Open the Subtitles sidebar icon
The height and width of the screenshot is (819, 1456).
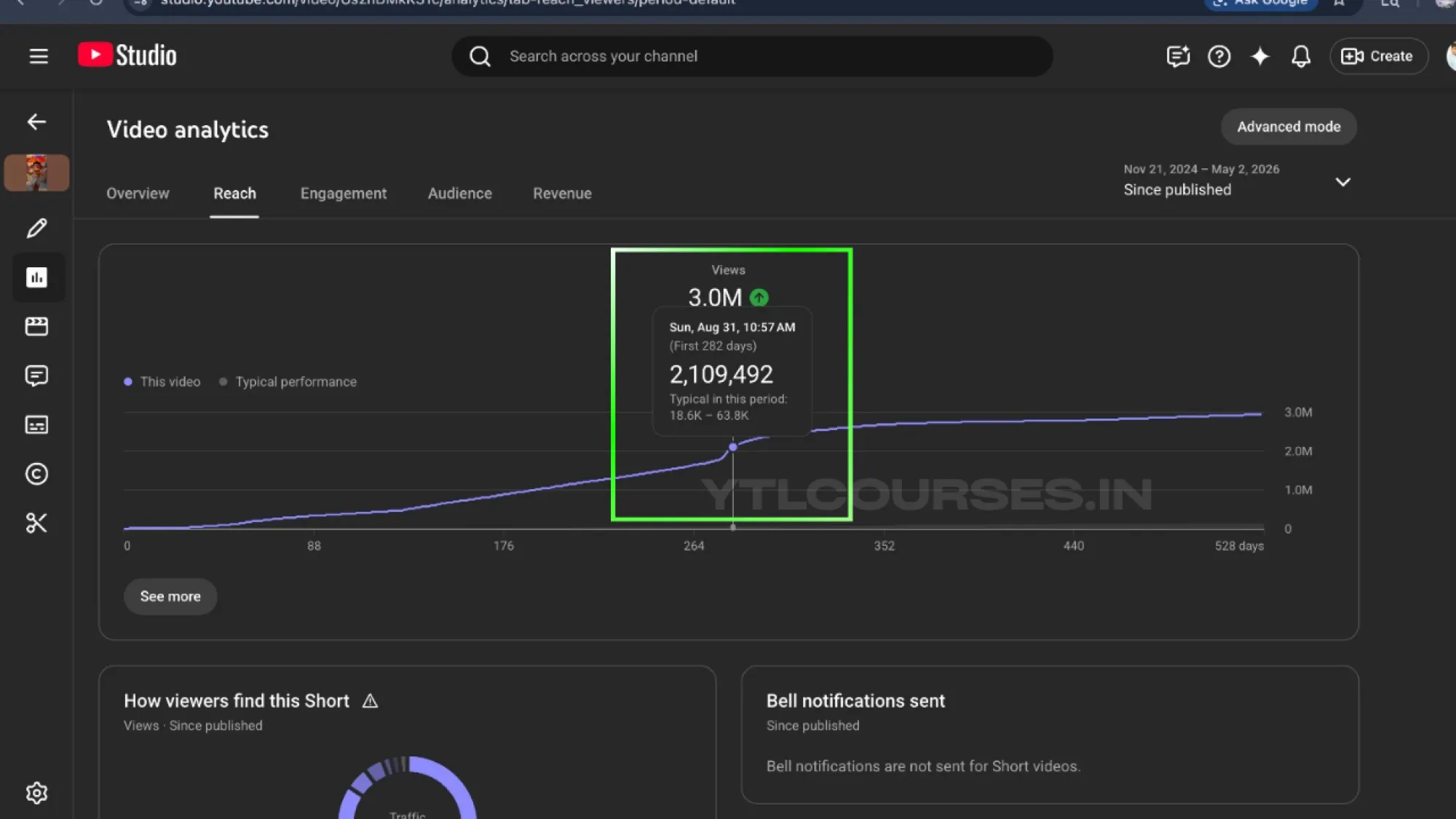tap(36, 424)
